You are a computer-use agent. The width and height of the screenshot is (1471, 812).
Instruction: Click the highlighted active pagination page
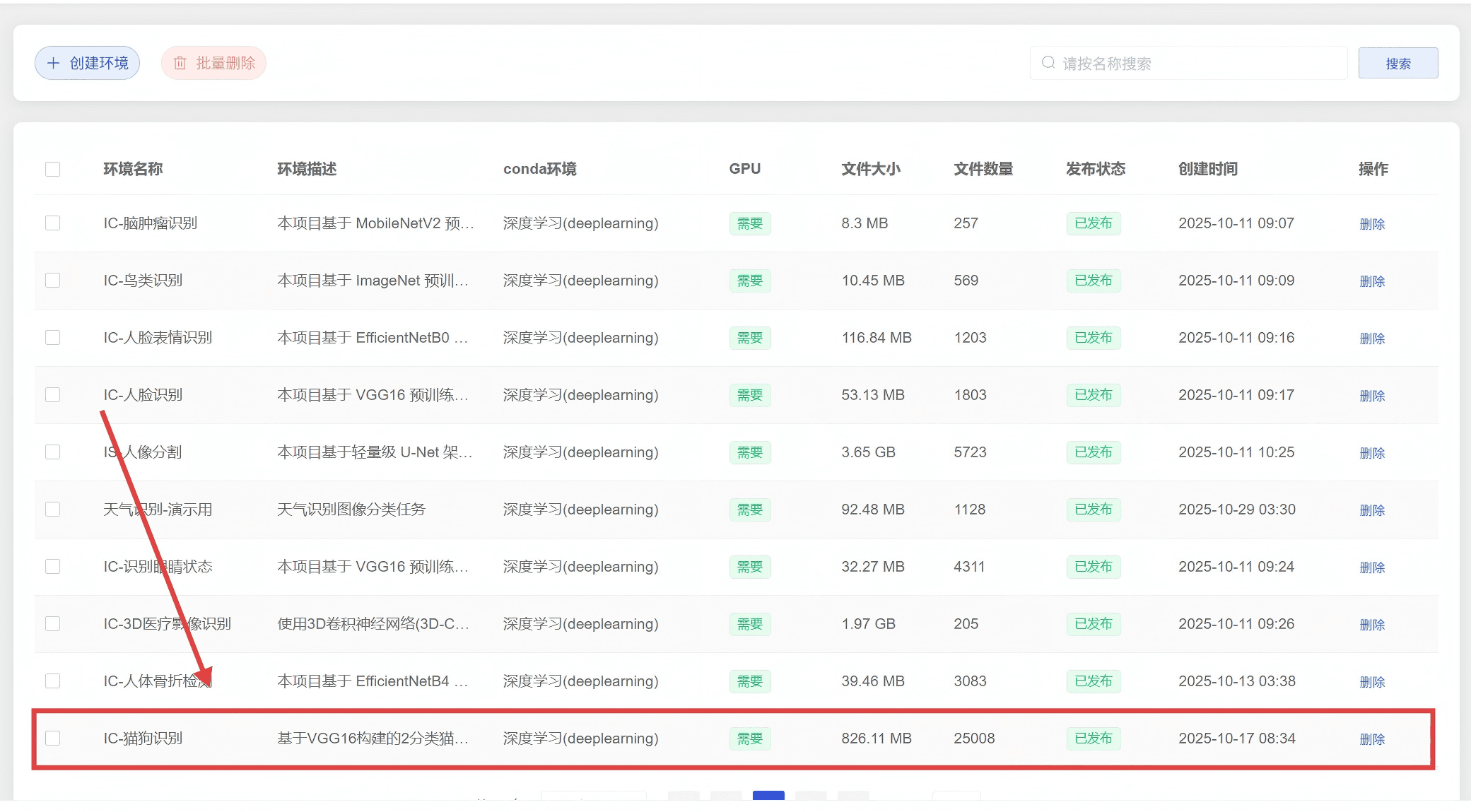pos(768,796)
